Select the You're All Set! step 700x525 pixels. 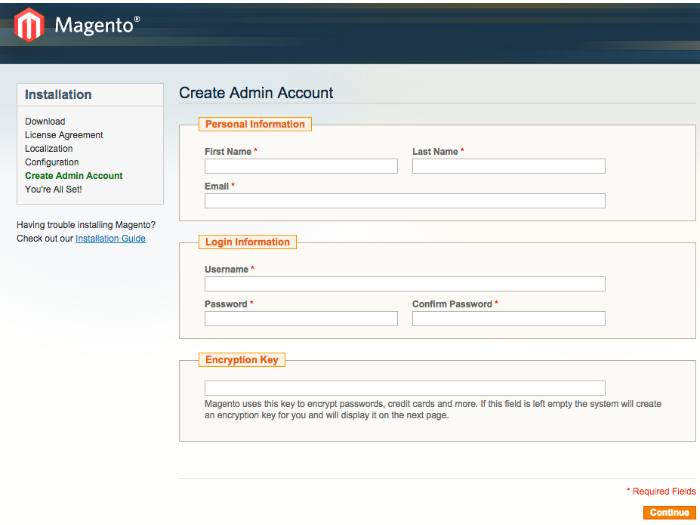pos(54,189)
